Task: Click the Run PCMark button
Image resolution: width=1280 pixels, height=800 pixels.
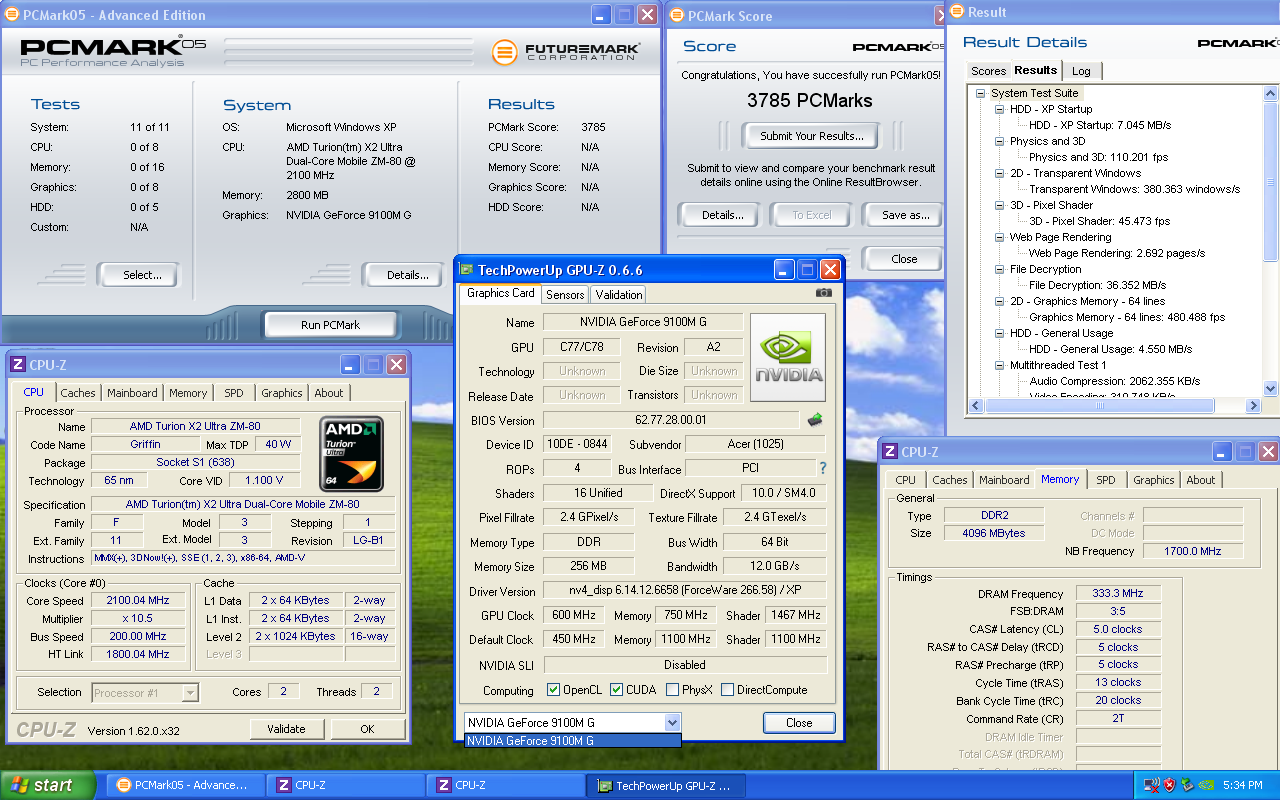Action: [330, 325]
